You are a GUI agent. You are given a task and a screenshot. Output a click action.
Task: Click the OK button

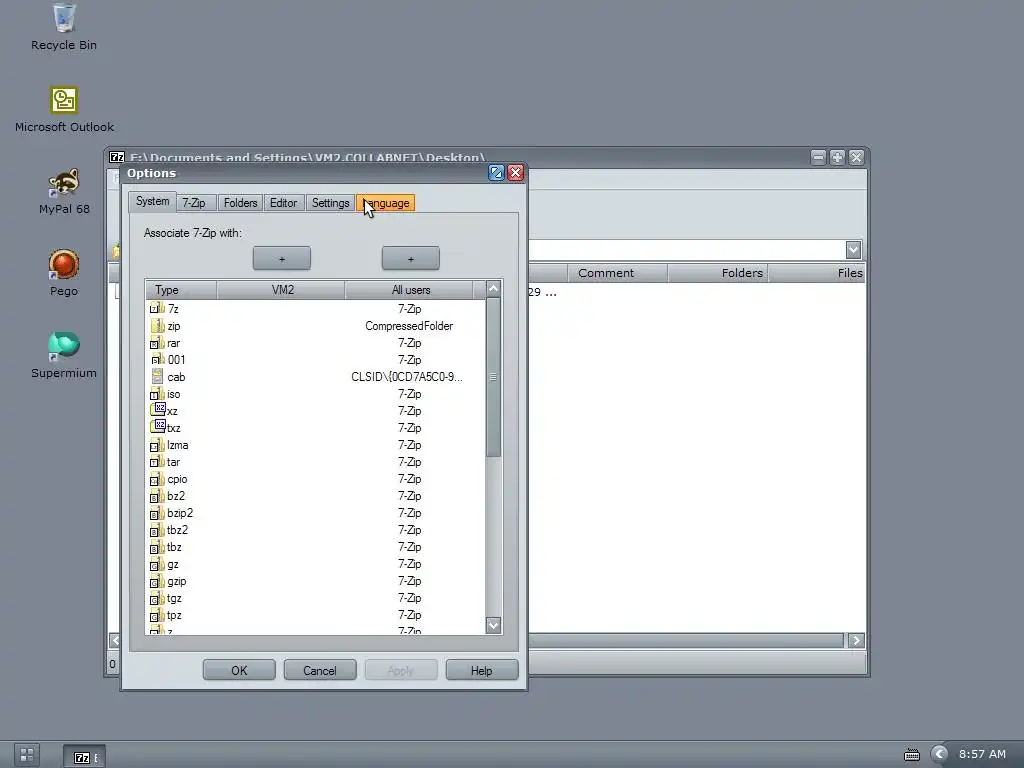pyautogui.click(x=239, y=670)
